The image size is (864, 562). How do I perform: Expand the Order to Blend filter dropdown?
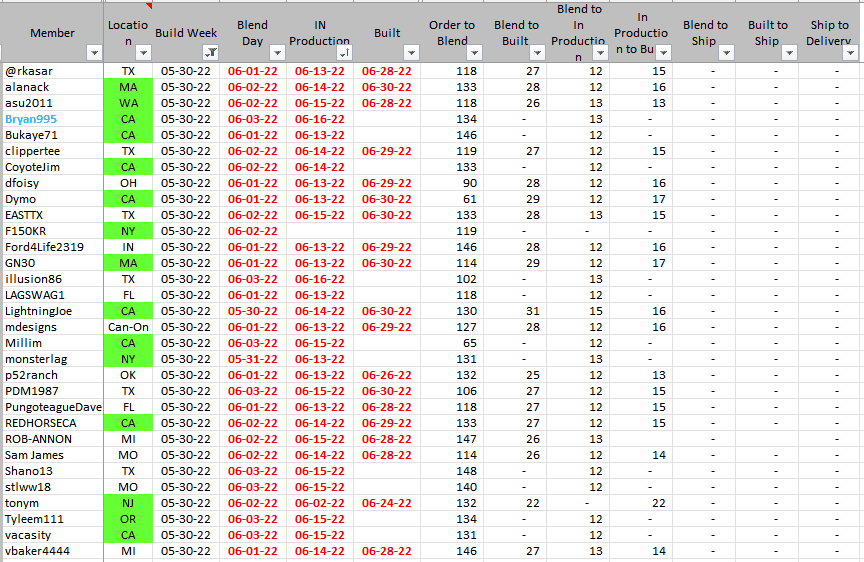476,52
